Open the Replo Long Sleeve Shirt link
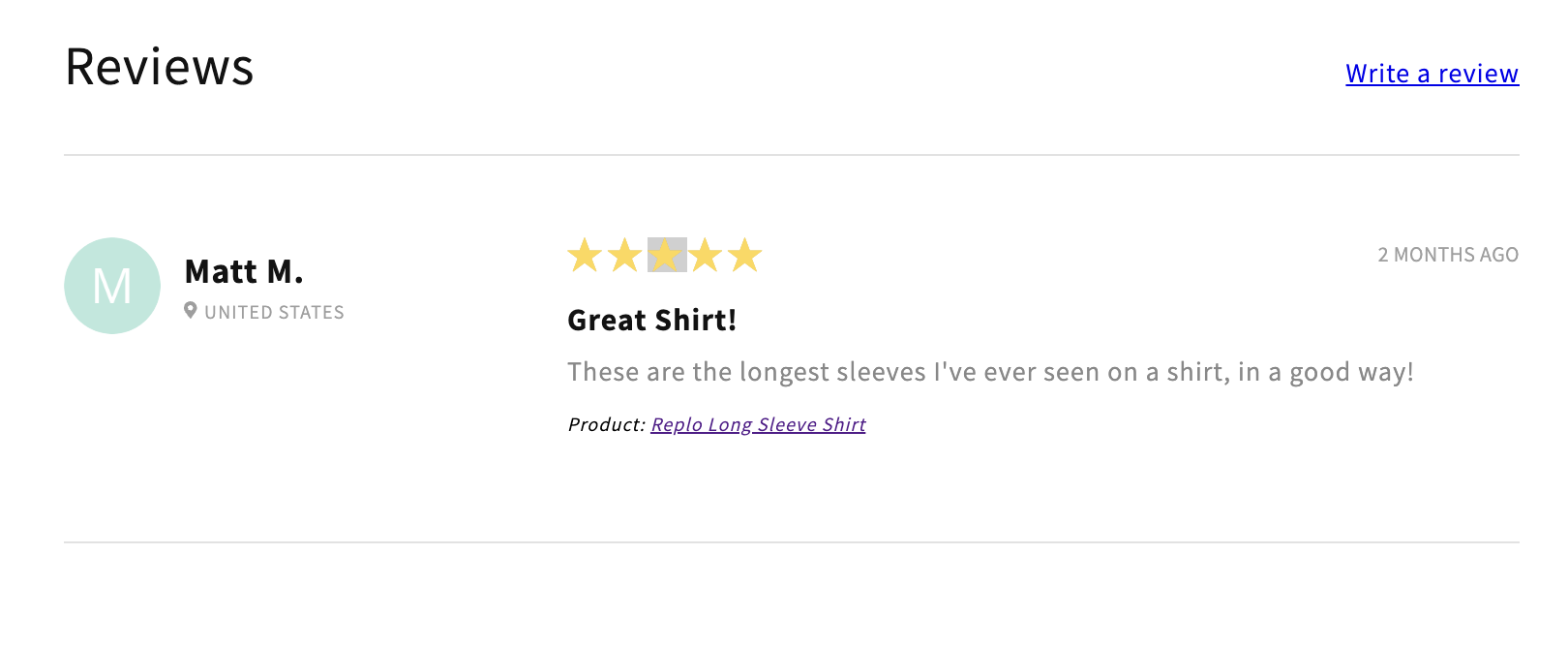 (758, 424)
